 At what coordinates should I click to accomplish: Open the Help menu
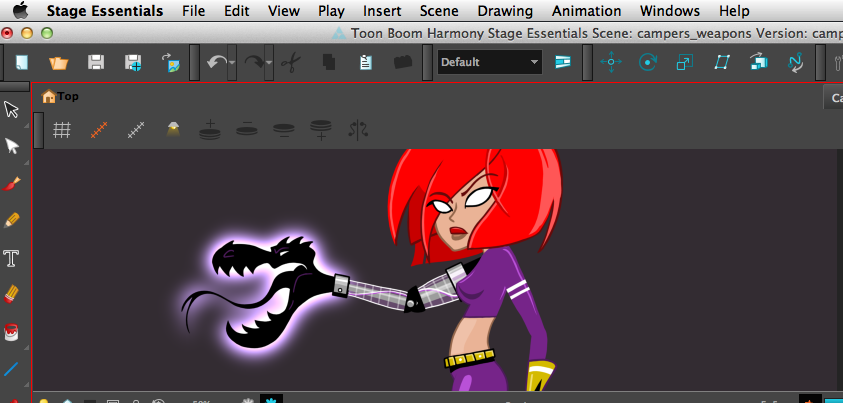(x=734, y=11)
